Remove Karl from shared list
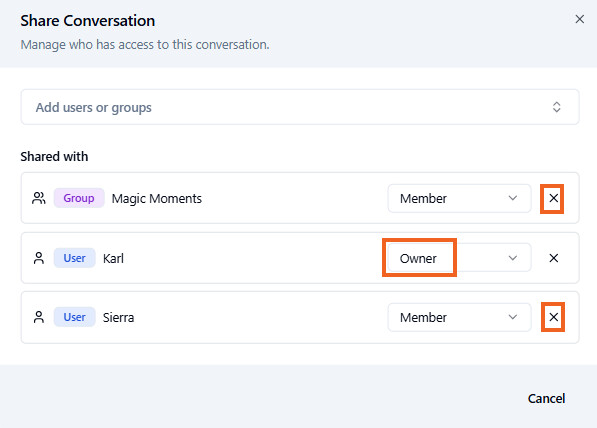Screen dimensions: 597x428 coord(554,258)
